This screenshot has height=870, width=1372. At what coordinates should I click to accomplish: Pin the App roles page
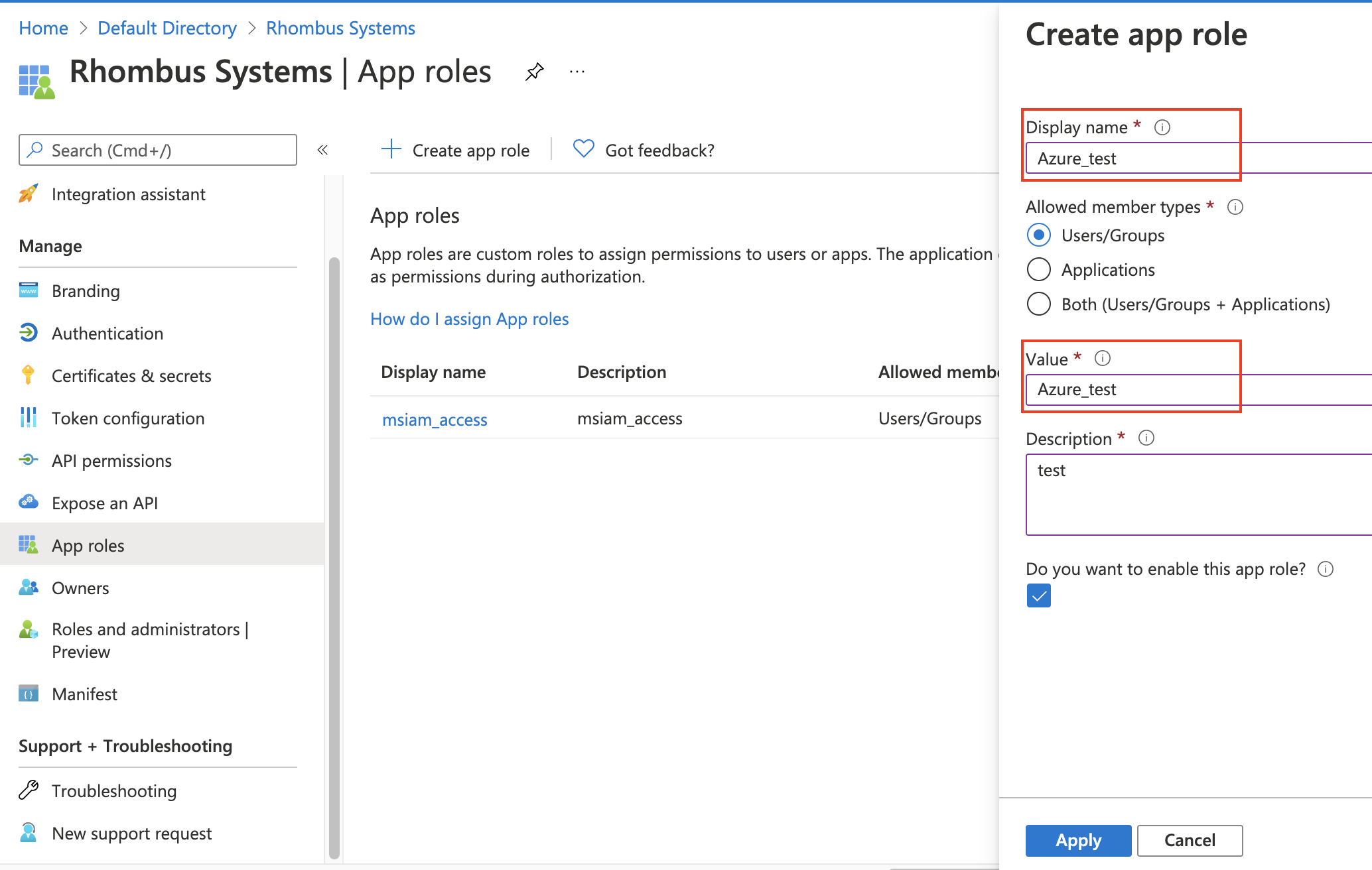534,71
